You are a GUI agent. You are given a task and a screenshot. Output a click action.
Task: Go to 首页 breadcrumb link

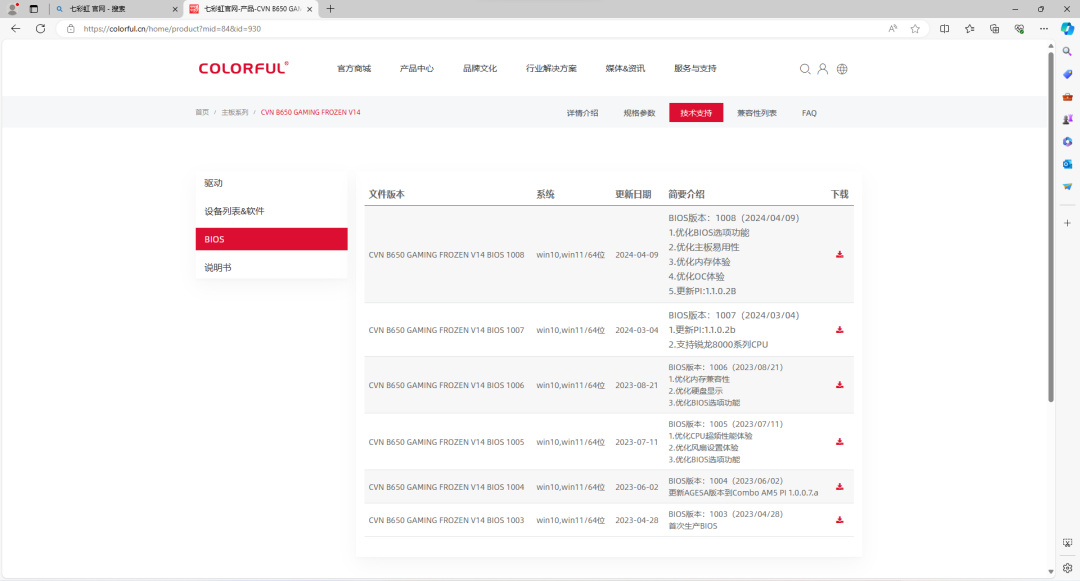click(x=202, y=112)
